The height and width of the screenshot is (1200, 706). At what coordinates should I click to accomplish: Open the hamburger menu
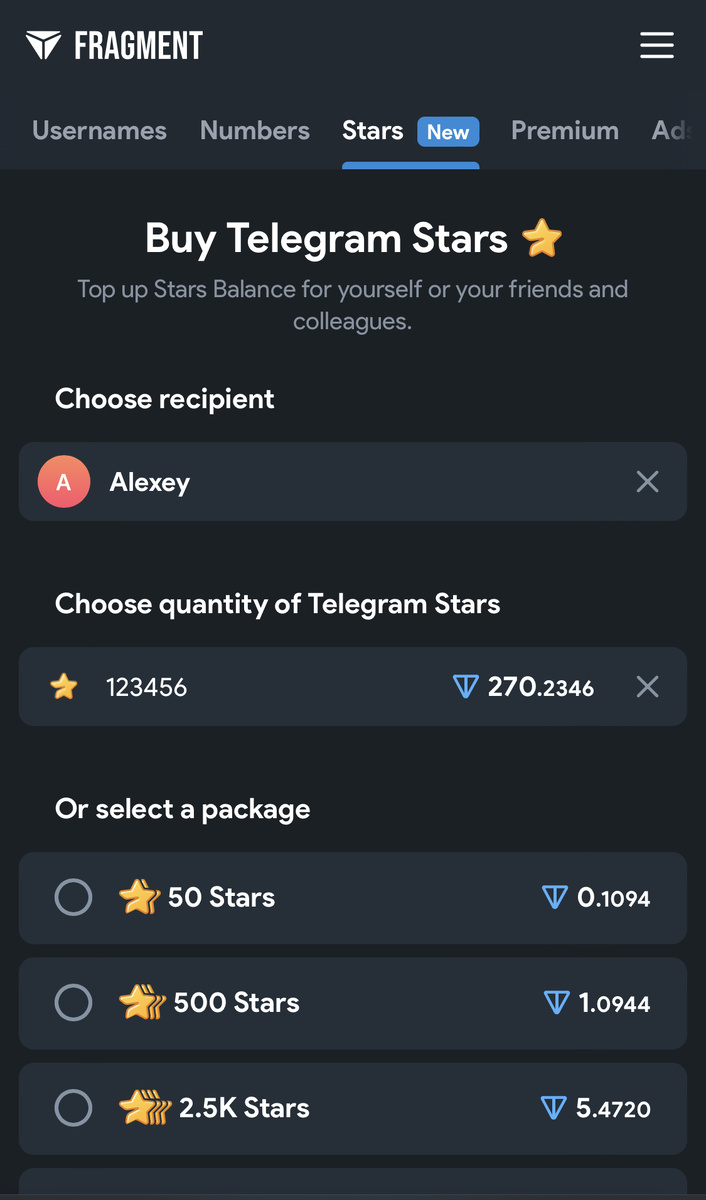pos(656,45)
